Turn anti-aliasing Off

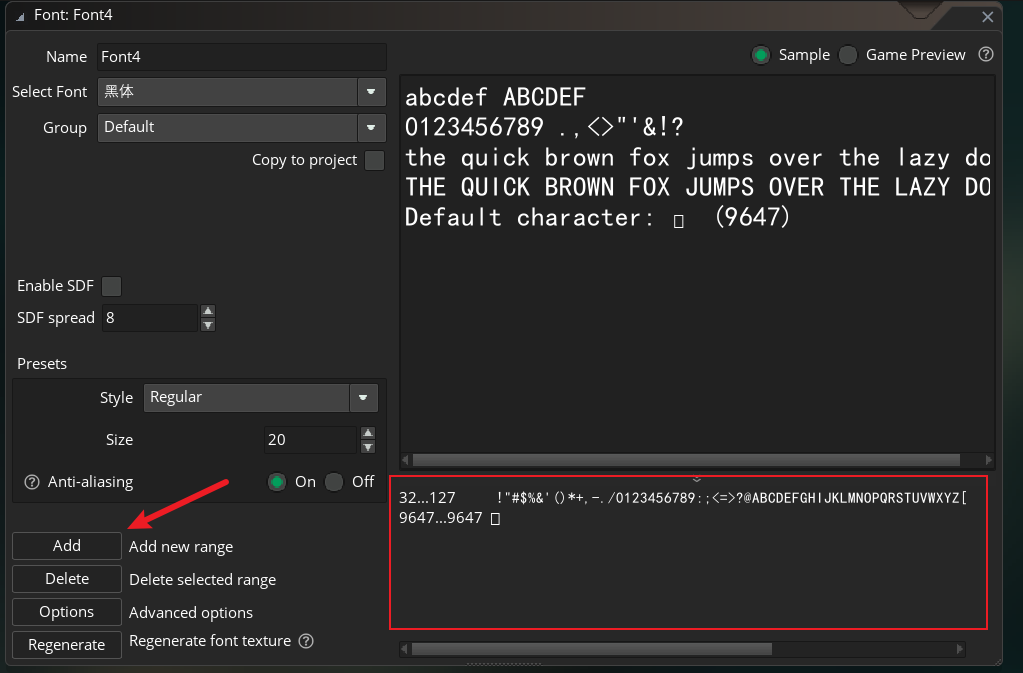tap(335, 482)
